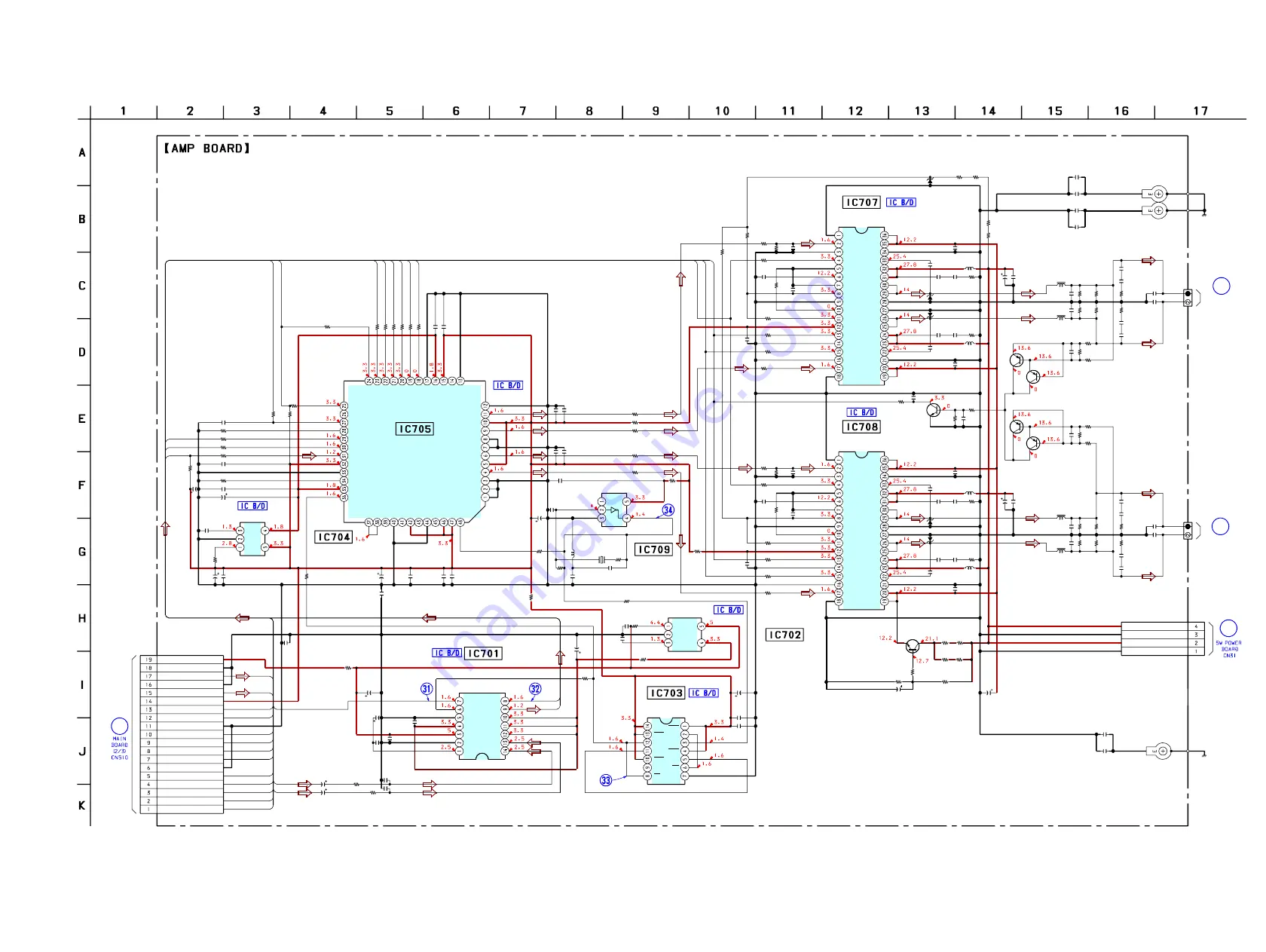The height and width of the screenshot is (952, 1266).
Task: Click row header H
Action: pyautogui.click(x=82, y=619)
